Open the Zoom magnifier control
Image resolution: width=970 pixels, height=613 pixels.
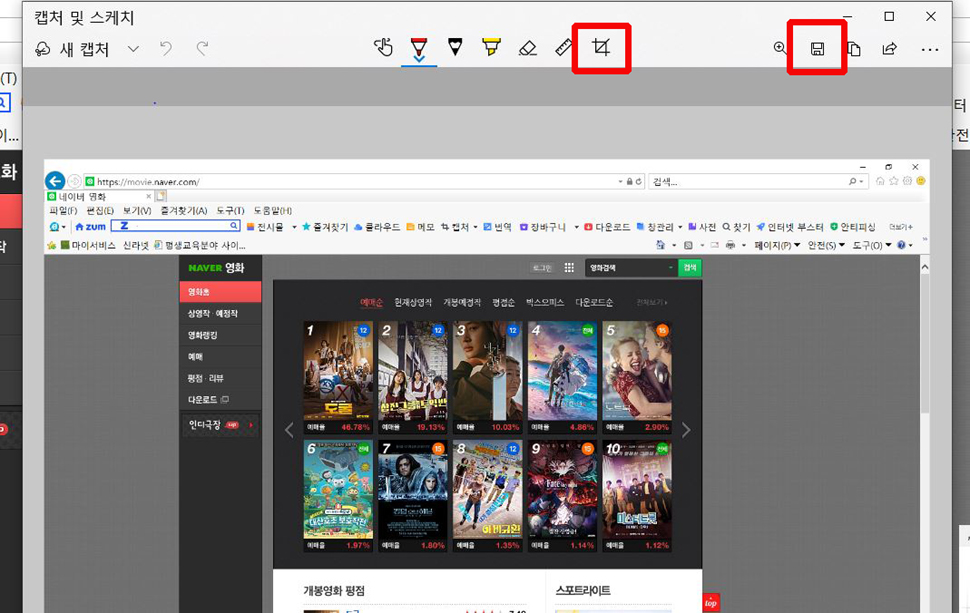pos(780,48)
